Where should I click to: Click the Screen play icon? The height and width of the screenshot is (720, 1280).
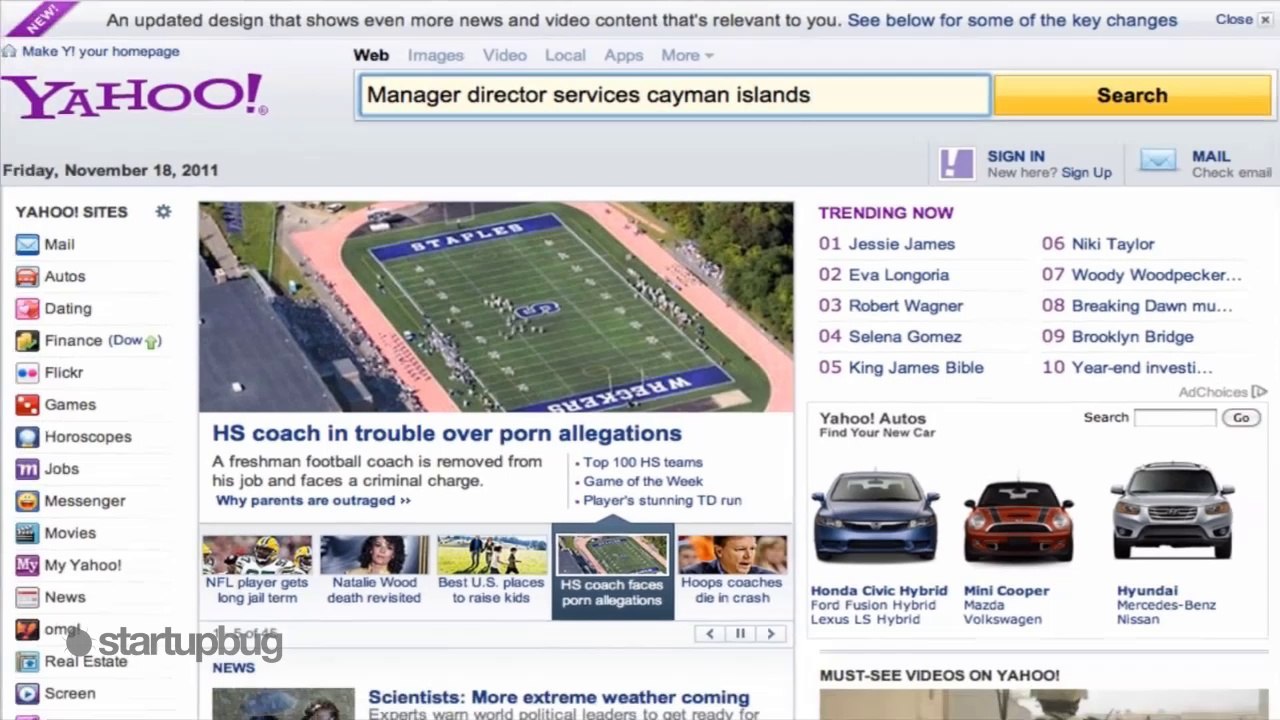coord(27,693)
